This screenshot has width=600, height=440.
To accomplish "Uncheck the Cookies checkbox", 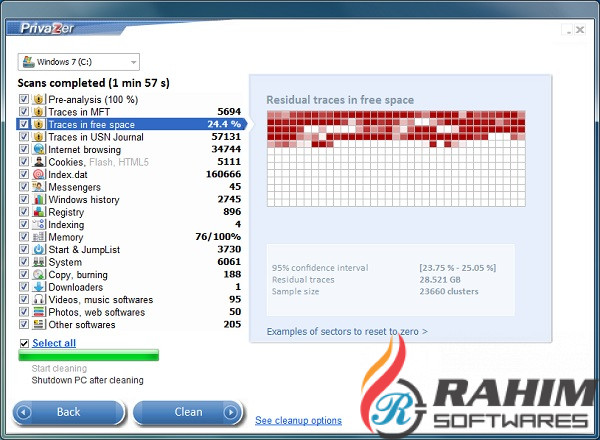I will (24, 162).
